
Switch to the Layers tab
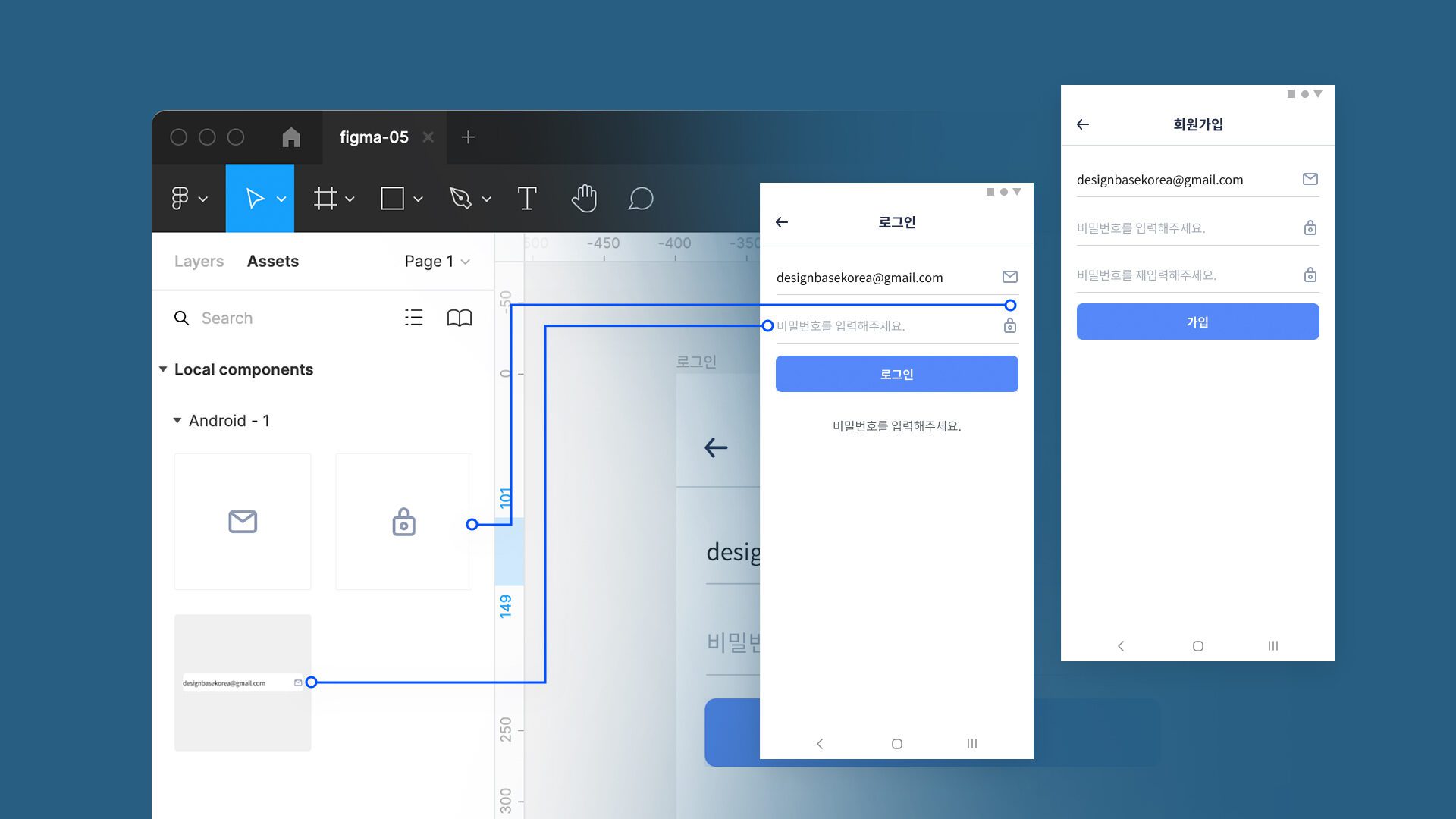coord(199,261)
